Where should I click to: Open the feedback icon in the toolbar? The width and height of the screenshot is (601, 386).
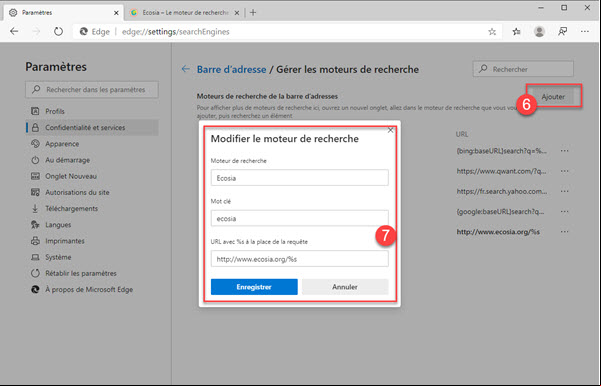pyautogui.click(x=562, y=31)
